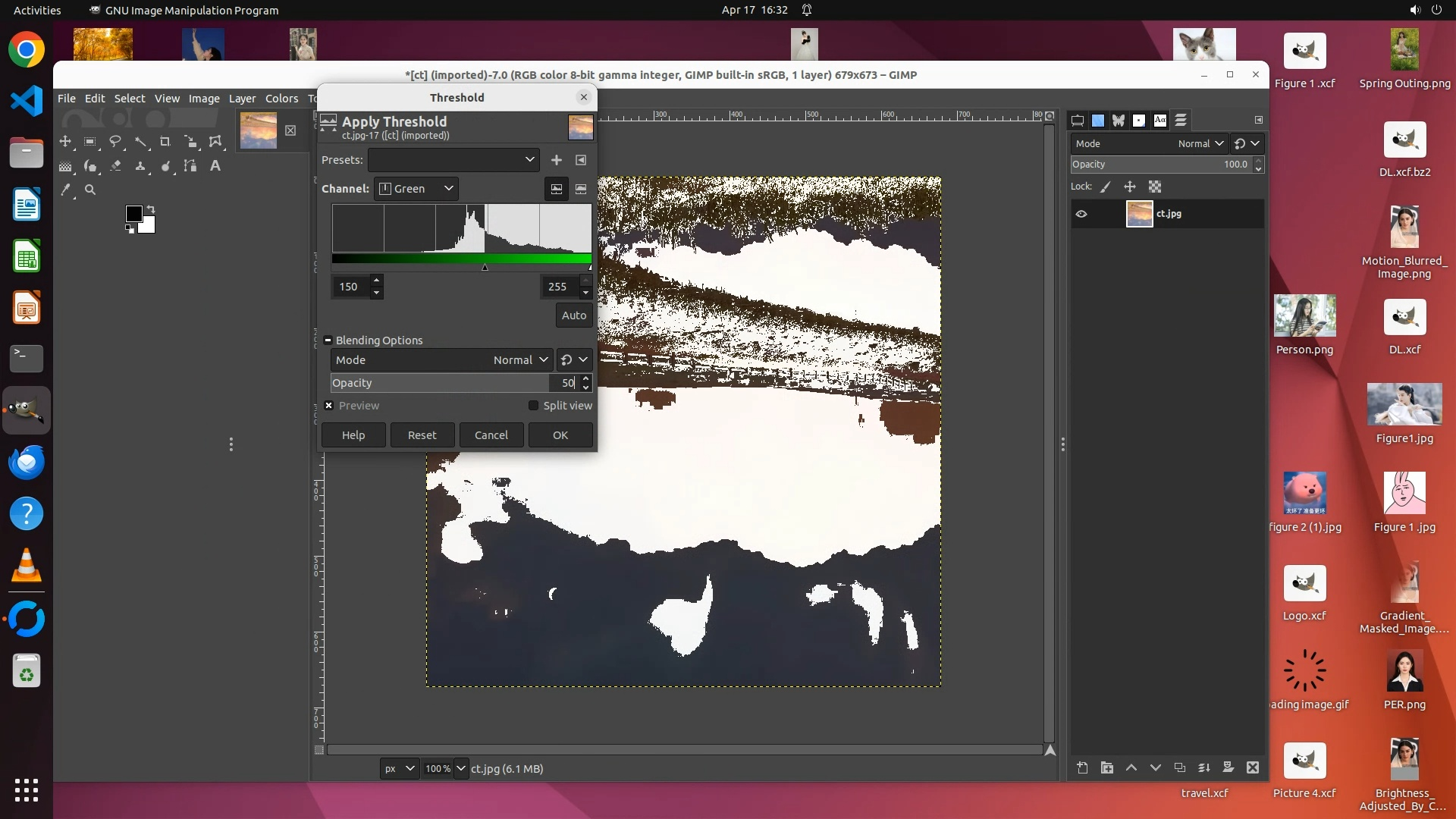Open the Channel dropdown showing Green
The height and width of the screenshot is (819, 1456).
coord(416,189)
